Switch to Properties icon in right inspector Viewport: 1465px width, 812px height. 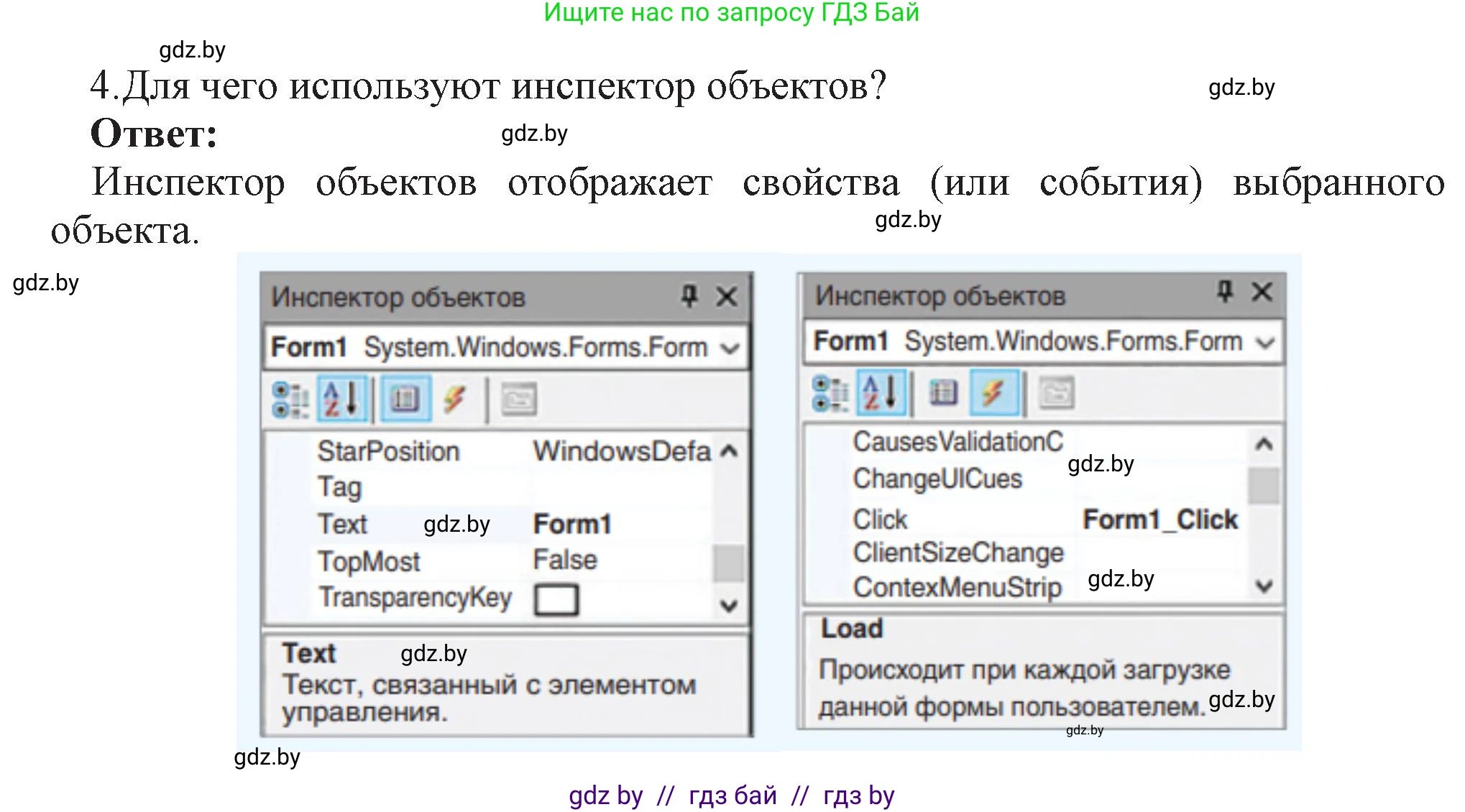coord(942,393)
